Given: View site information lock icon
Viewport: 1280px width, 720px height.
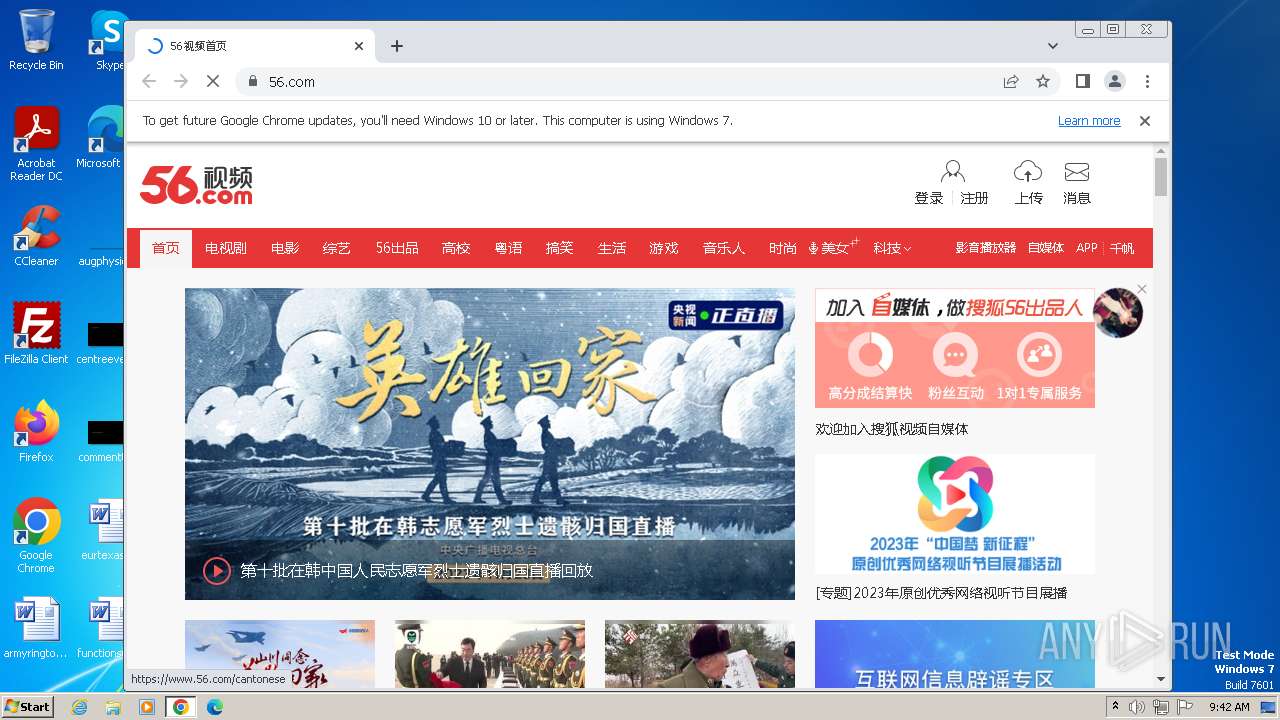Looking at the screenshot, I should [x=253, y=81].
